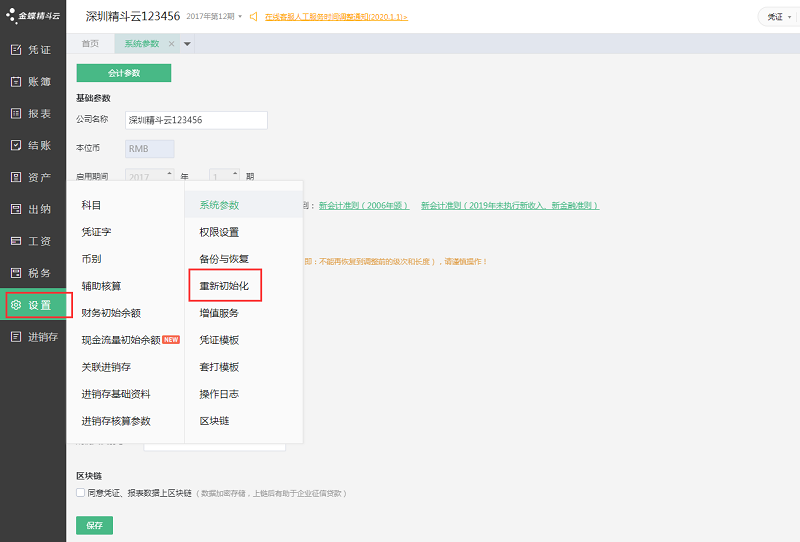800x542 pixels.
Task: Select 备份与恢复 in the settings menu
Action: [x=224, y=259]
